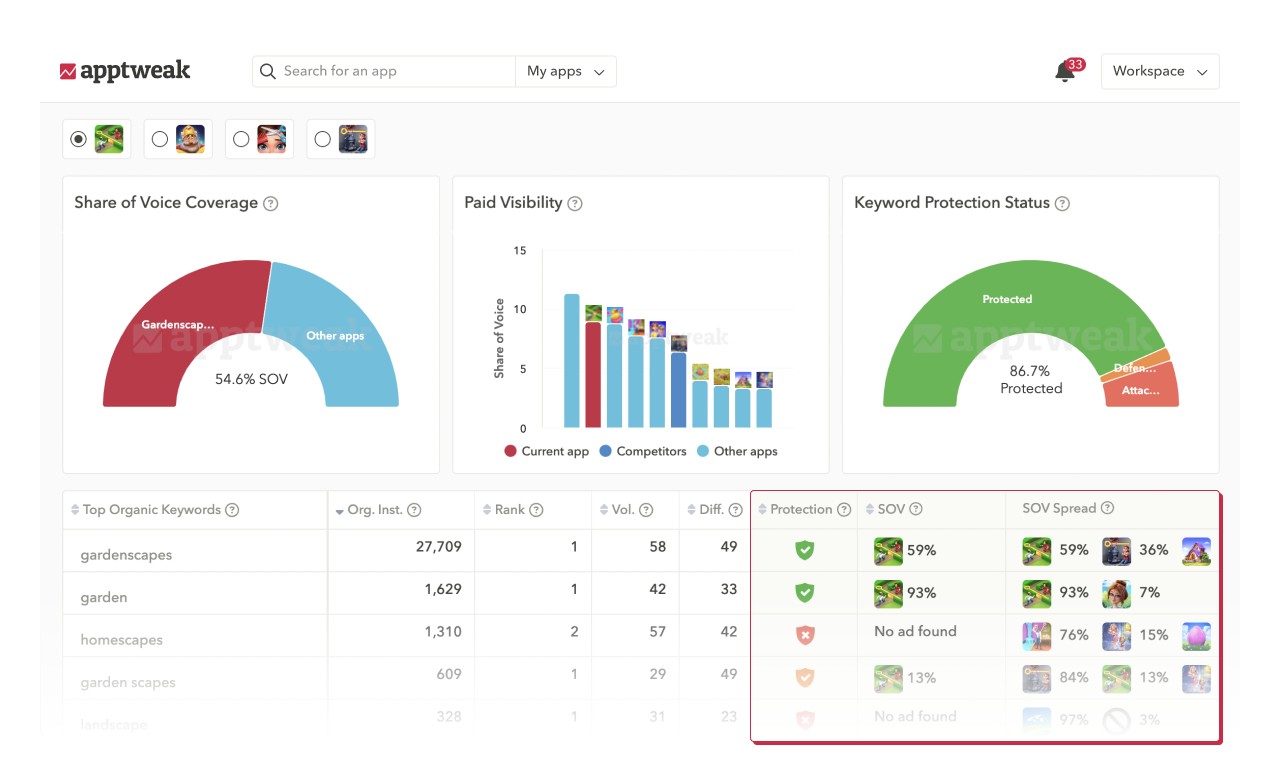Viewport: 1280px width, 782px height.
Task: Click app icon beside 15% in SOV Spread
Action: [1116, 636]
